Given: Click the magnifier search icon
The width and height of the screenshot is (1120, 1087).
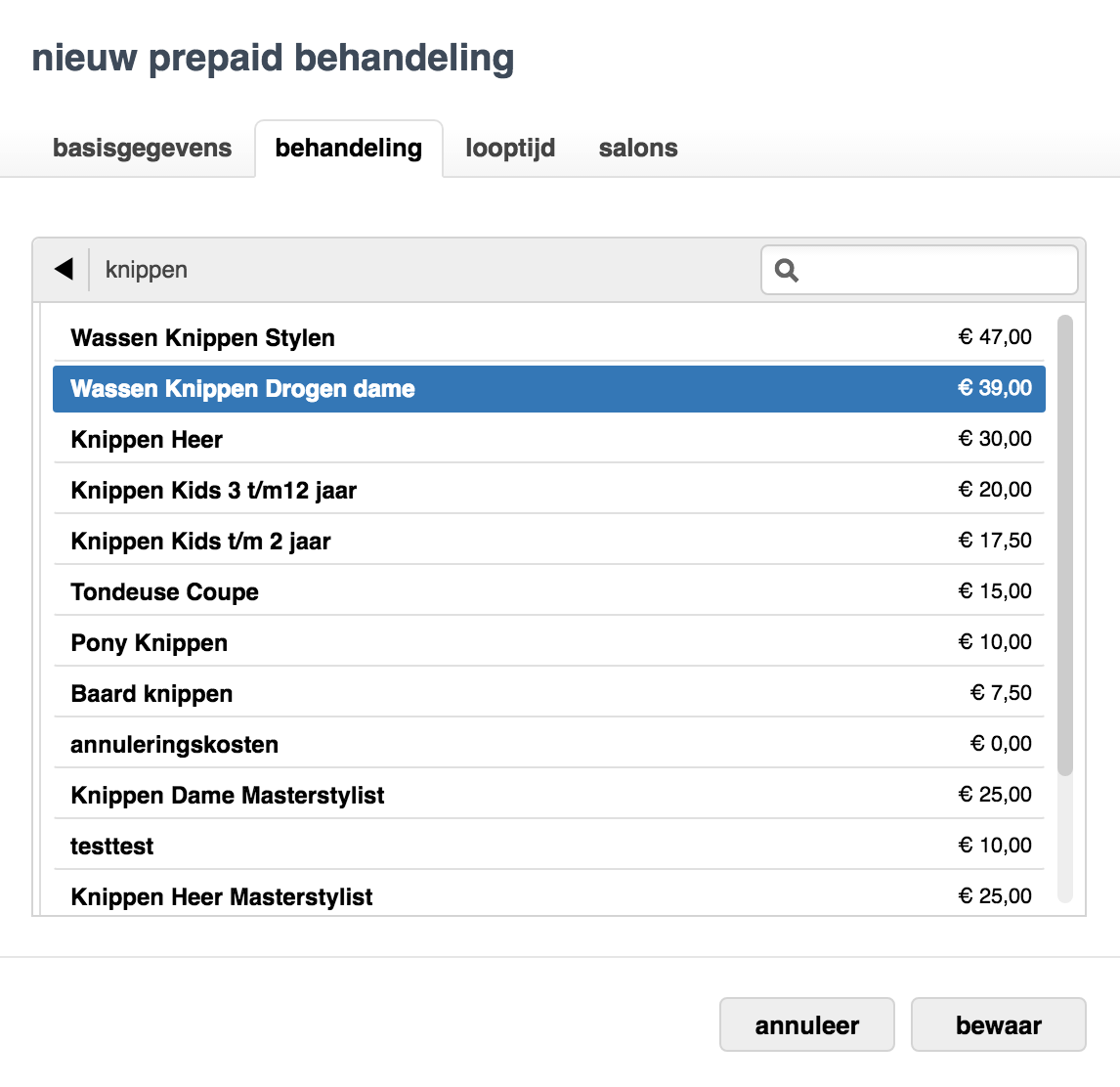Looking at the screenshot, I should click(787, 270).
